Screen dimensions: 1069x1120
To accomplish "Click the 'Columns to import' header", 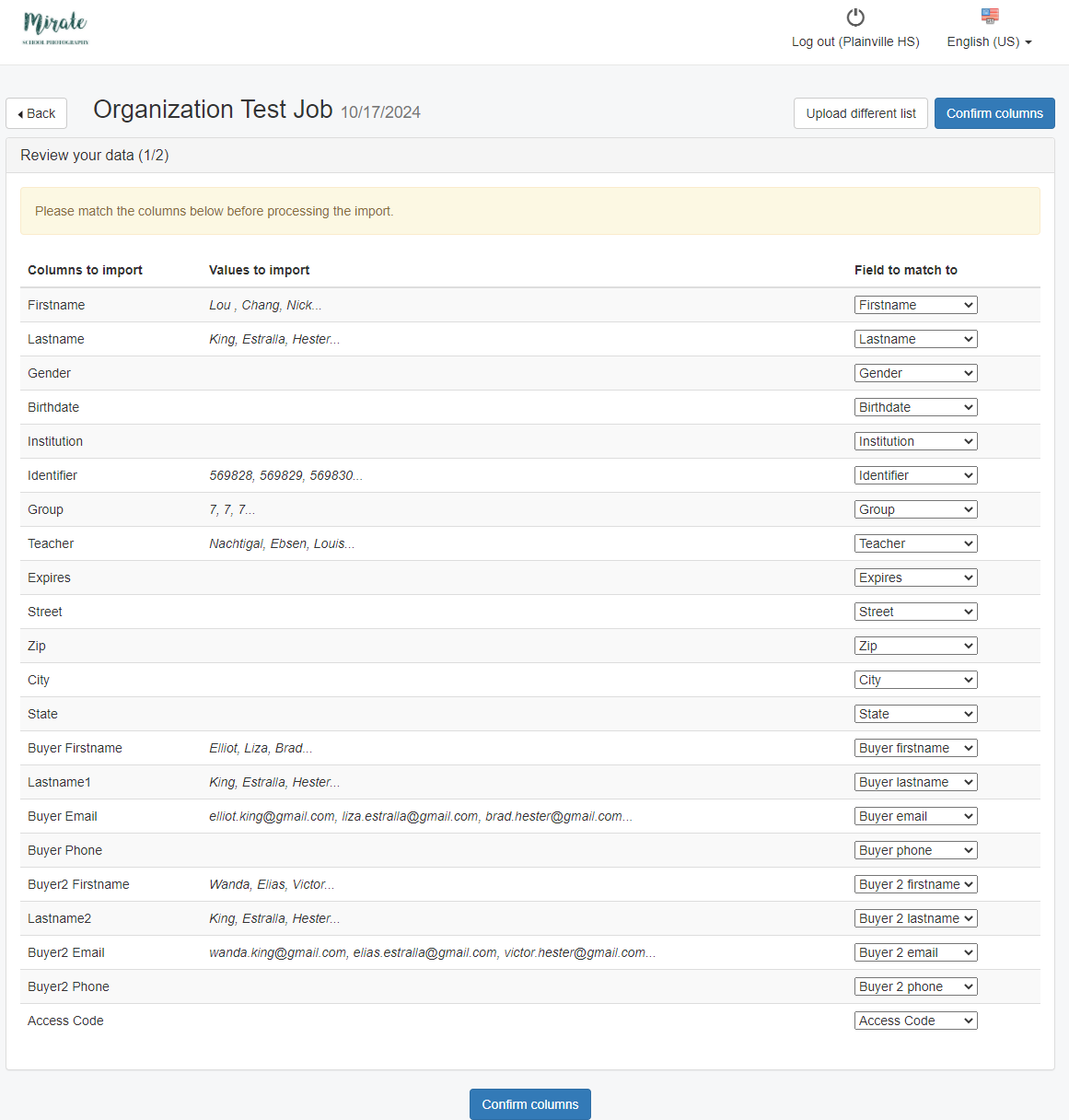I will pos(85,270).
